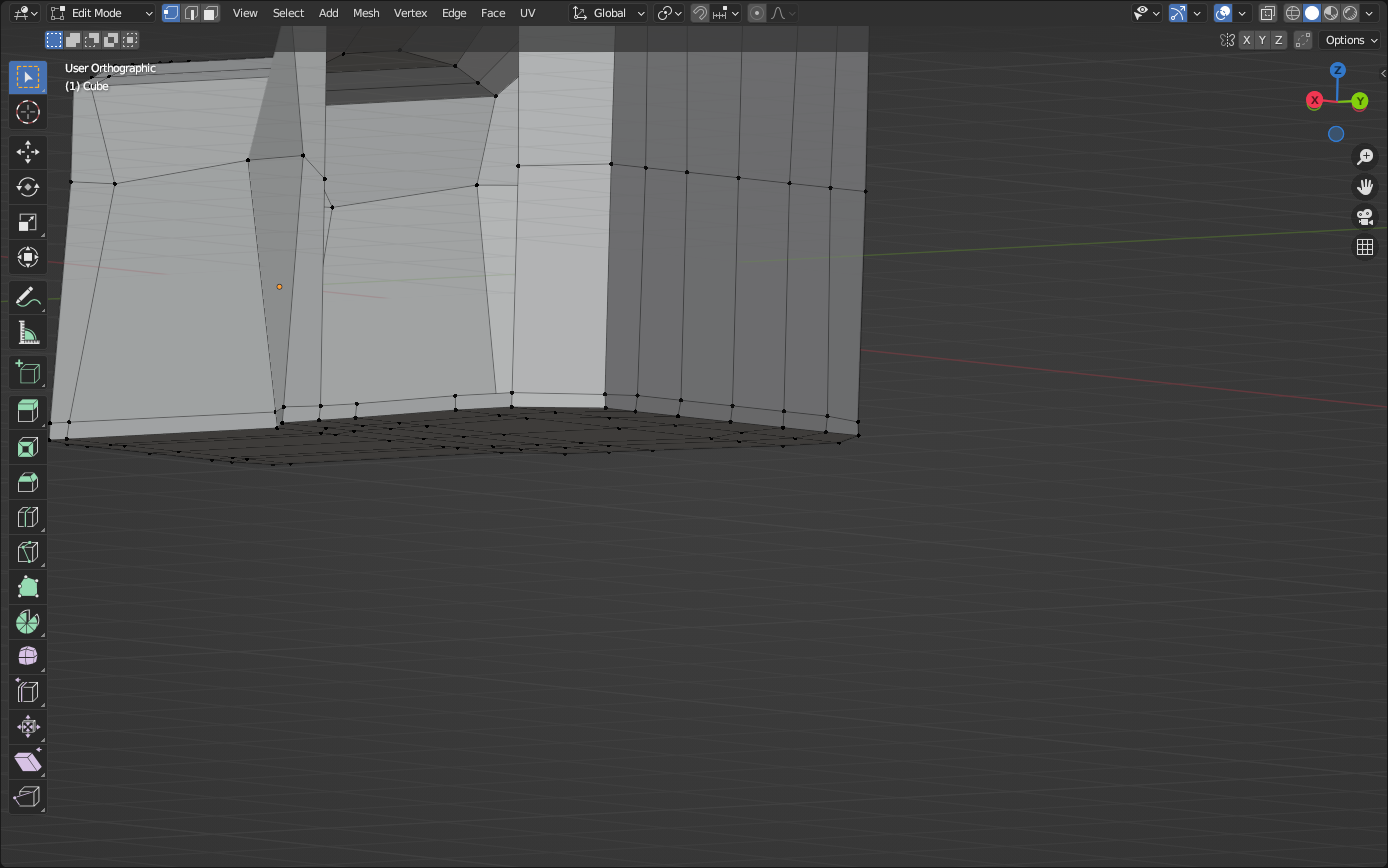Screen dimensions: 1388x868
Task: Open the UV menu
Action: [527, 13]
